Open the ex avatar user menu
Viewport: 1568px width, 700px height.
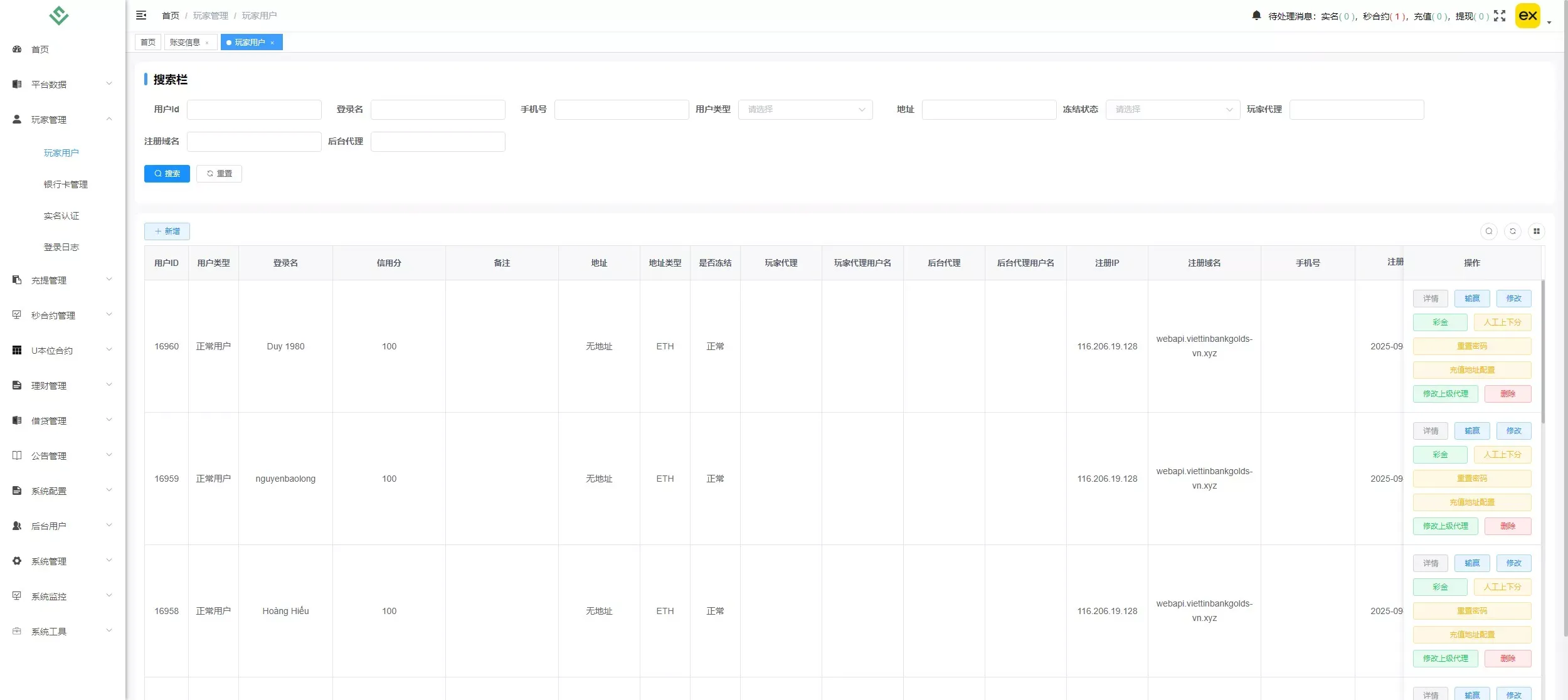[x=1528, y=16]
